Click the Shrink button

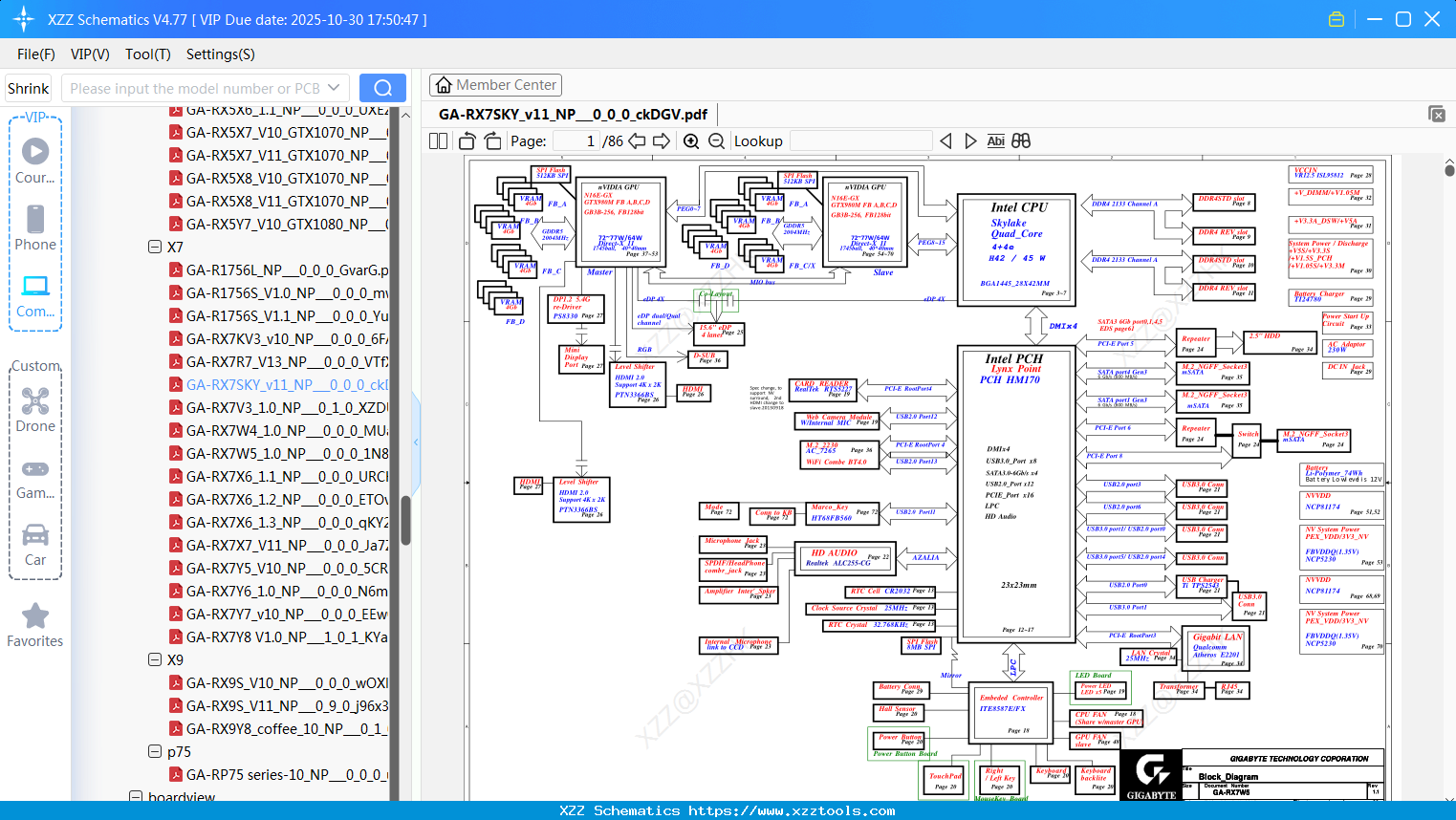pos(29,88)
